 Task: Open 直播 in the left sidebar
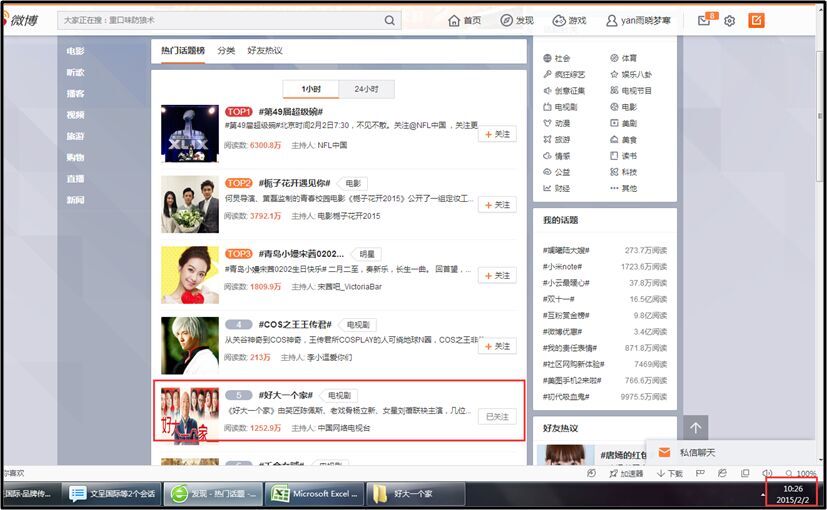coord(75,179)
